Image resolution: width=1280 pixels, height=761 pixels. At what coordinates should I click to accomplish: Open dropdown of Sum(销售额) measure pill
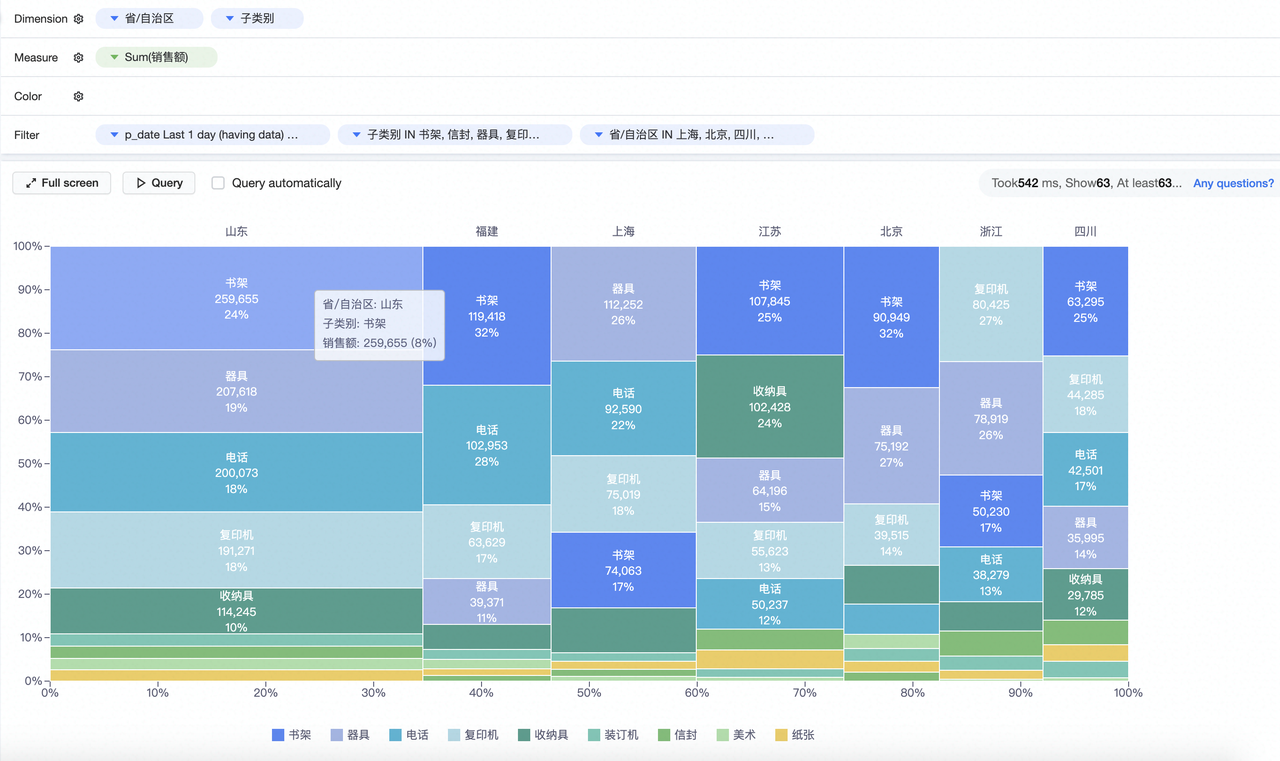[114, 58]
